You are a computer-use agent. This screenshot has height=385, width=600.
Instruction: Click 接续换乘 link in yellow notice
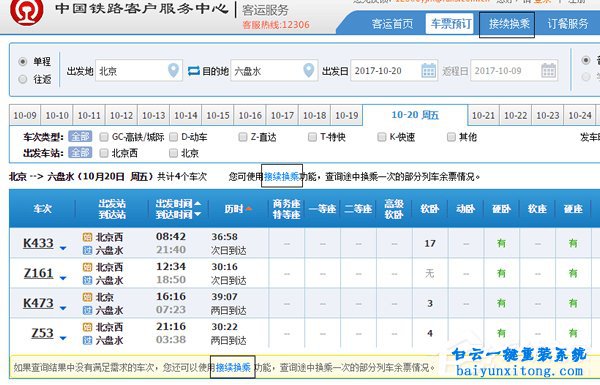(233, 367)
